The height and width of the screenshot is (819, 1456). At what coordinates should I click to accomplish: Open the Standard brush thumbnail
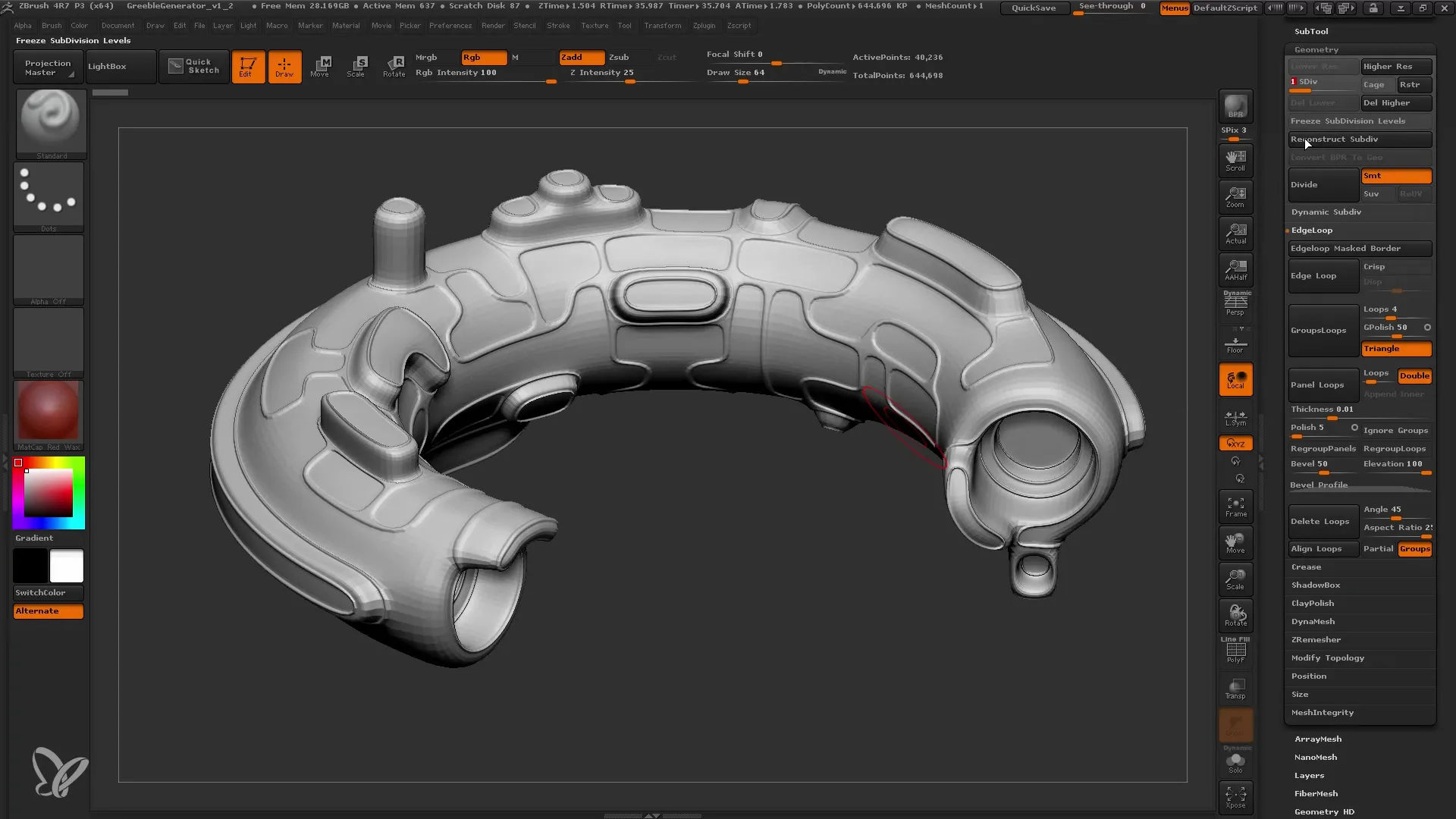tap(51, 124)
